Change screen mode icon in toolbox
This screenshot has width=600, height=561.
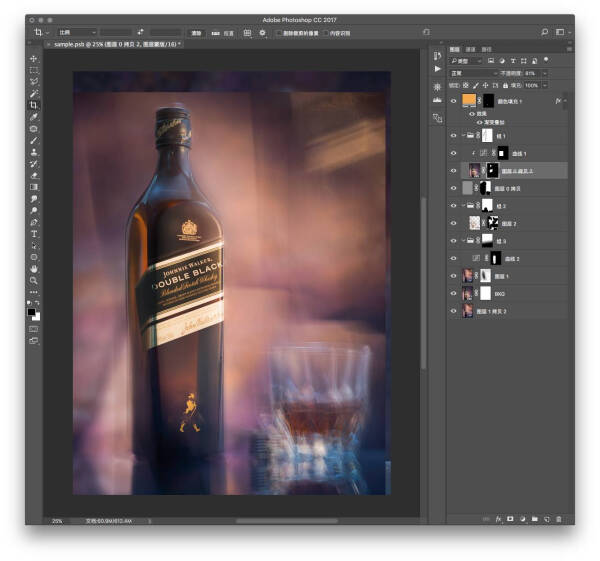tap(34, 341)
